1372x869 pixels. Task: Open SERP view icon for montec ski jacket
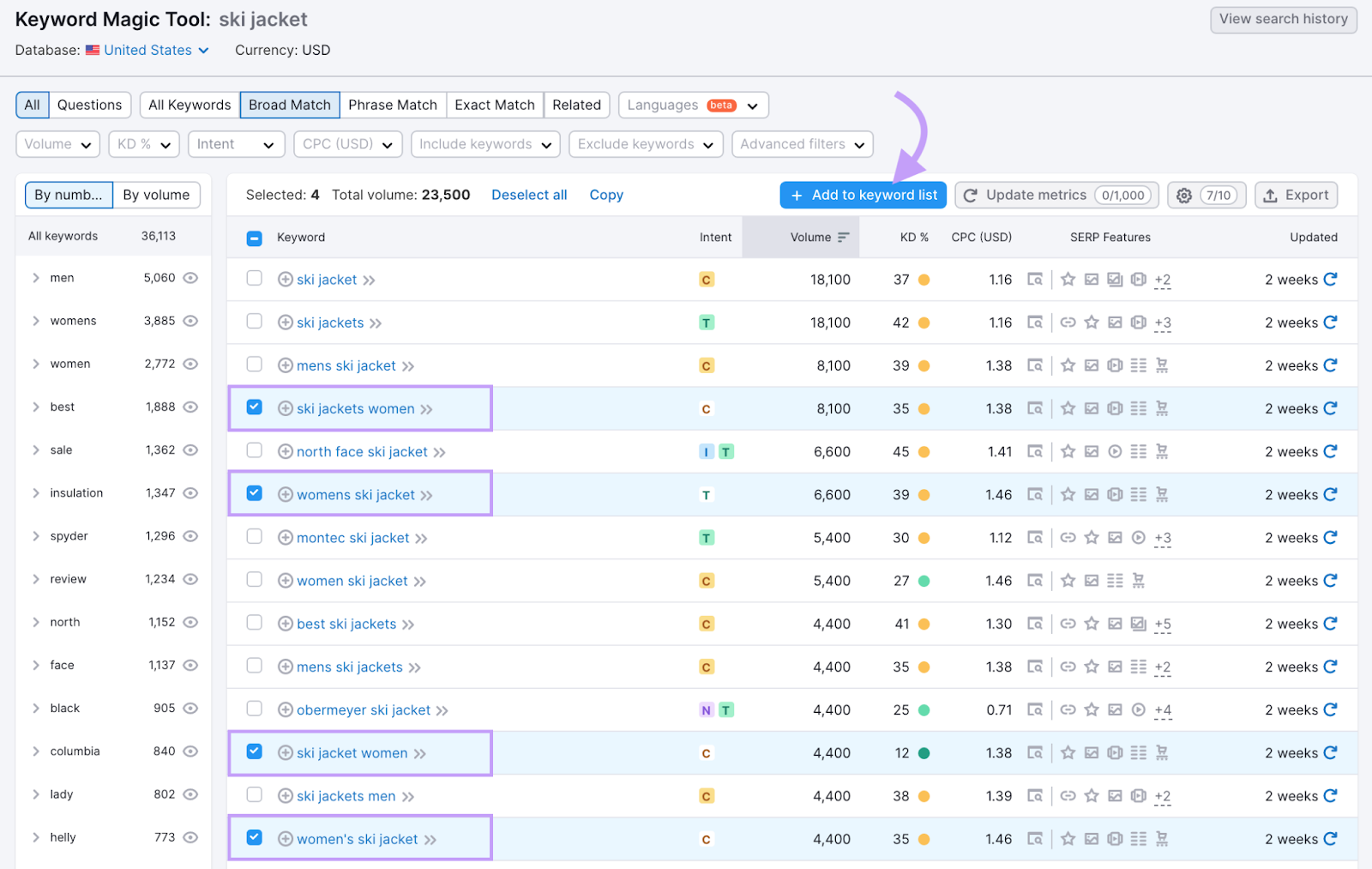click(x=1035, y=538)
